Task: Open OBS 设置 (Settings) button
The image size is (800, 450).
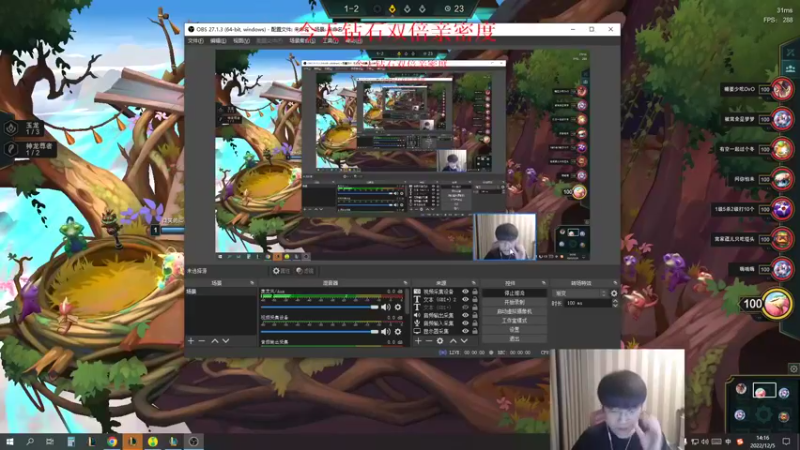Action: (x=514, y=330)
